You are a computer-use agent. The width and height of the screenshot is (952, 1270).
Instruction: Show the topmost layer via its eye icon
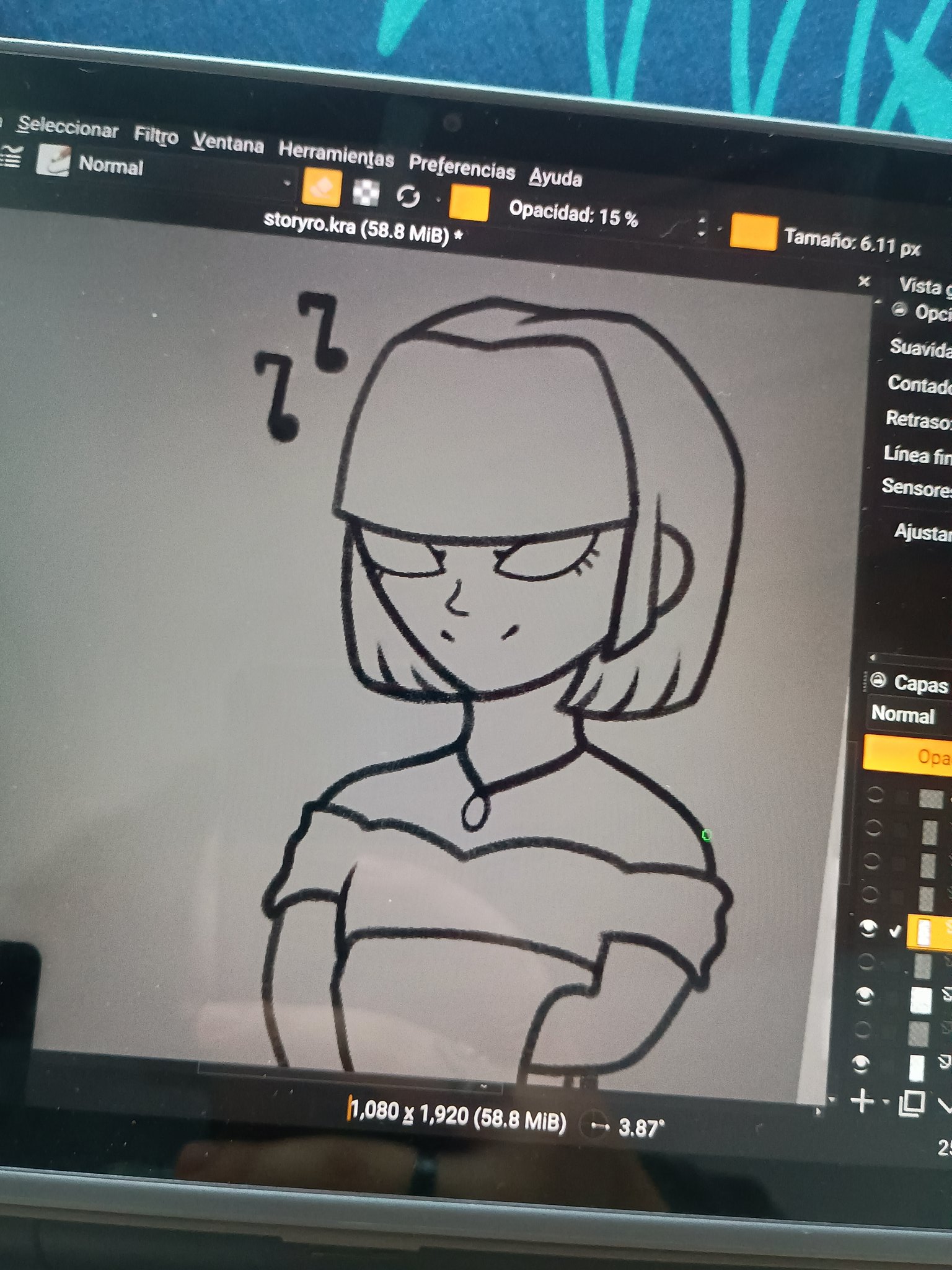tap(874, 794)
